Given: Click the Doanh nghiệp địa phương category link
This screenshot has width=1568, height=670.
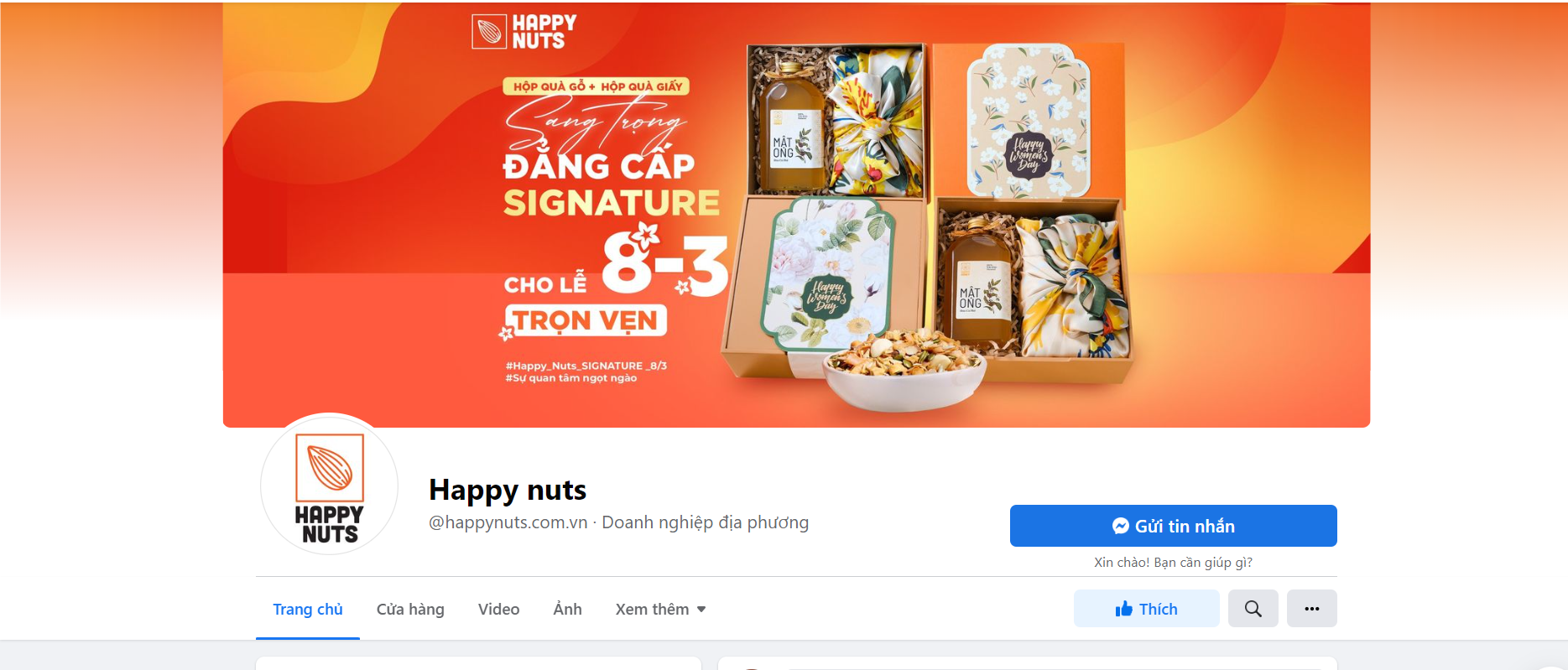Looking at the screenshot, I should tap(706, 522).
